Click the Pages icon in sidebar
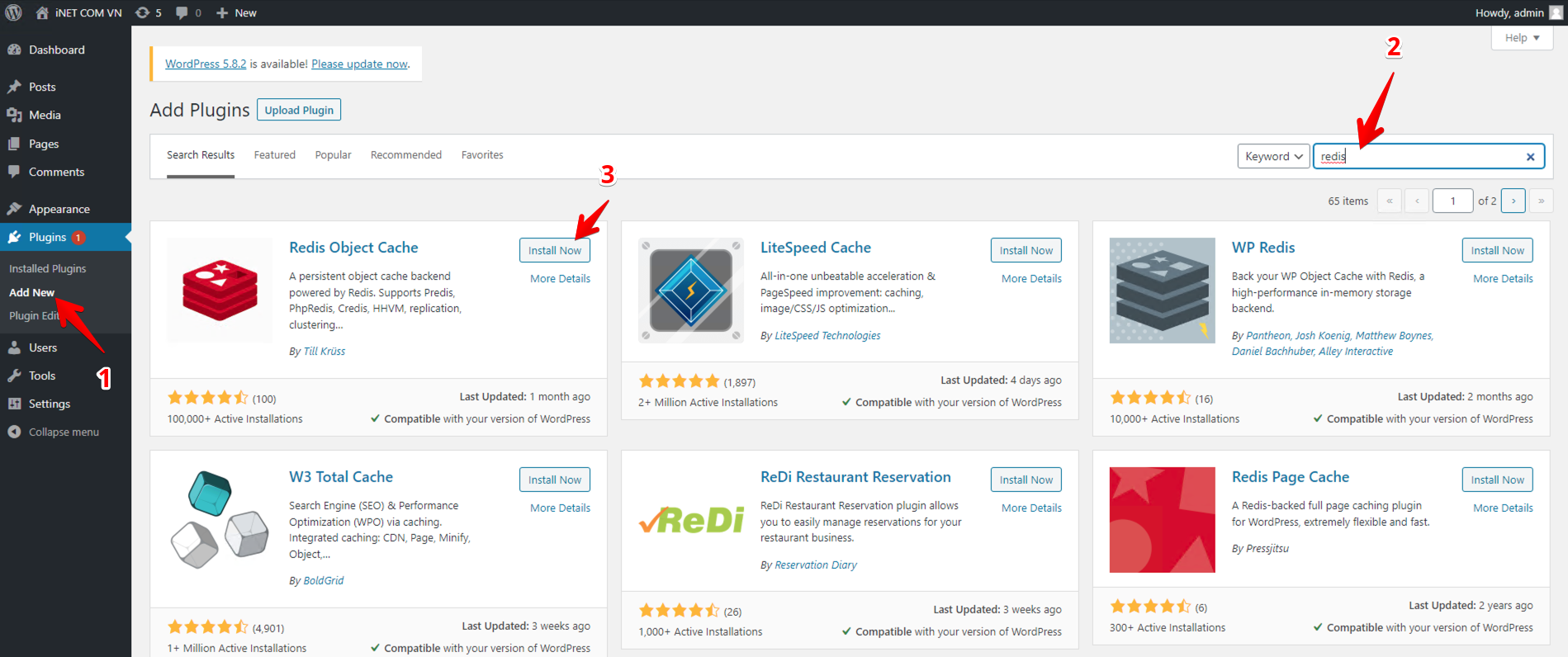1568x657 pixels. (14, 144)
